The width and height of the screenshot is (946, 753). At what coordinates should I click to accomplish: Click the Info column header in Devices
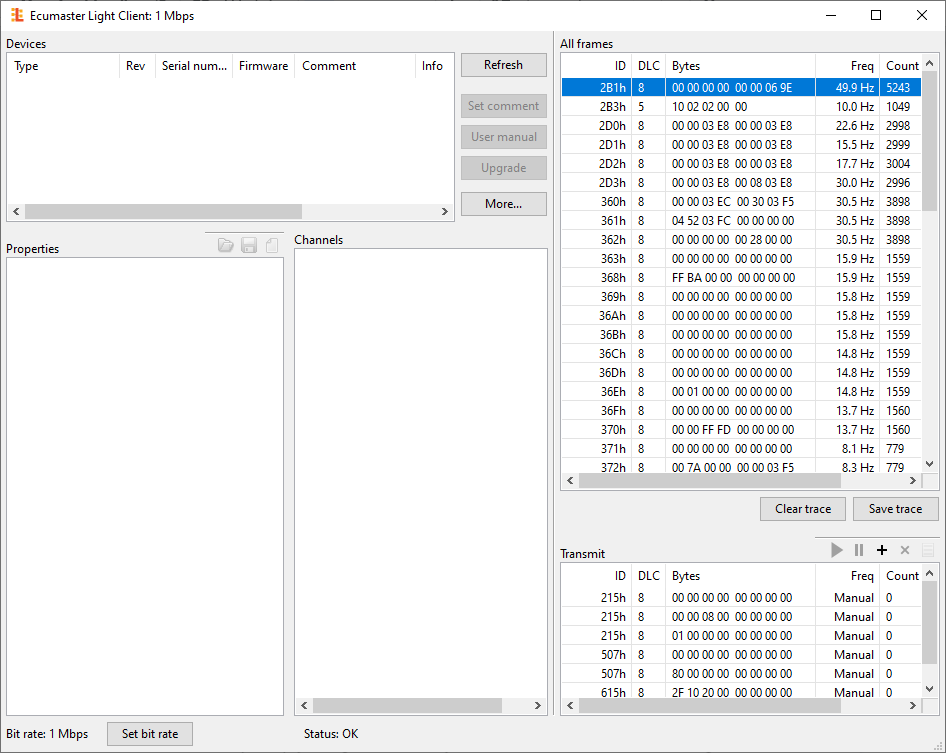433,66
